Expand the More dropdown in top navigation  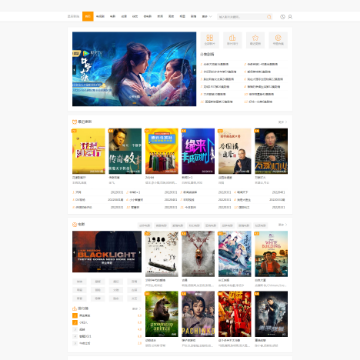[207, 16]
